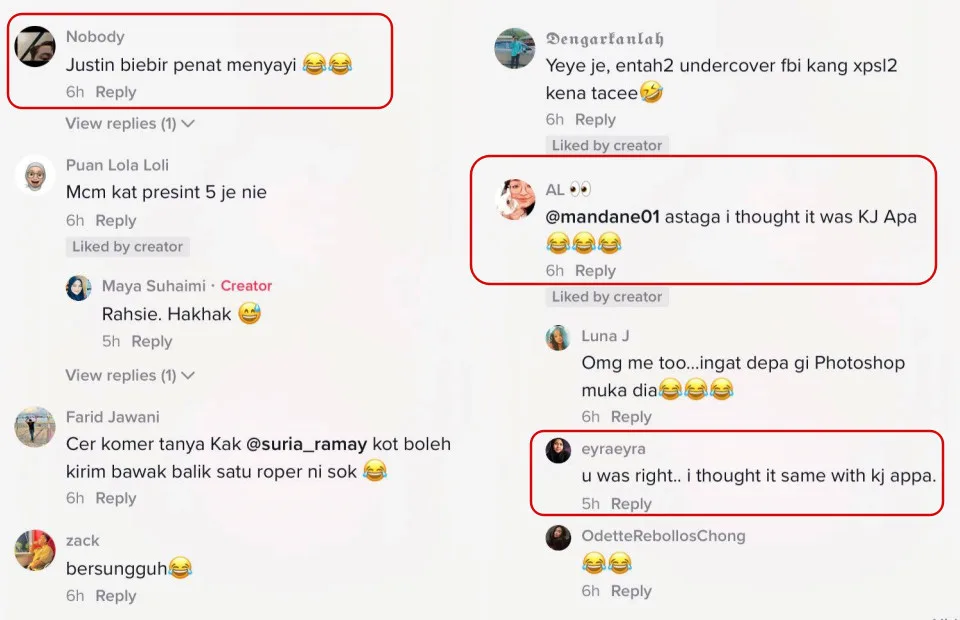Click eyraeyra's avatar
The width and height of the screenshot is (960, 620).
pyautogui.click(x=558, y=451)
